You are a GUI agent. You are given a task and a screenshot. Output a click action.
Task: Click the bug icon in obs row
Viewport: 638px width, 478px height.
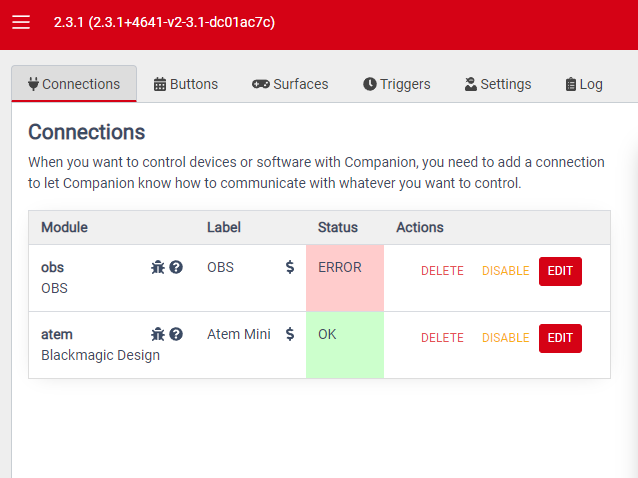(x=158, y=267)
